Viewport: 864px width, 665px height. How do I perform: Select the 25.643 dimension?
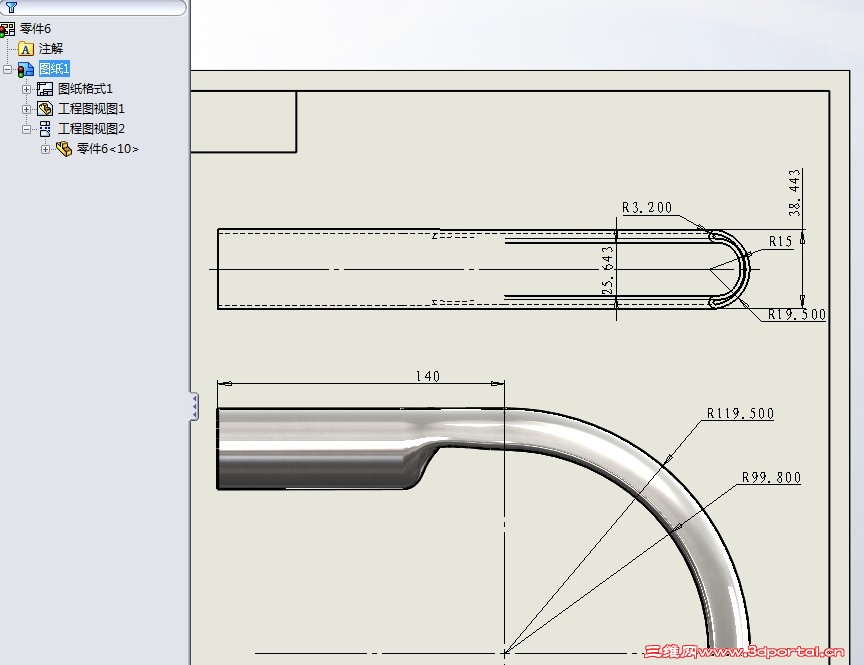click(x=608, y=271)
